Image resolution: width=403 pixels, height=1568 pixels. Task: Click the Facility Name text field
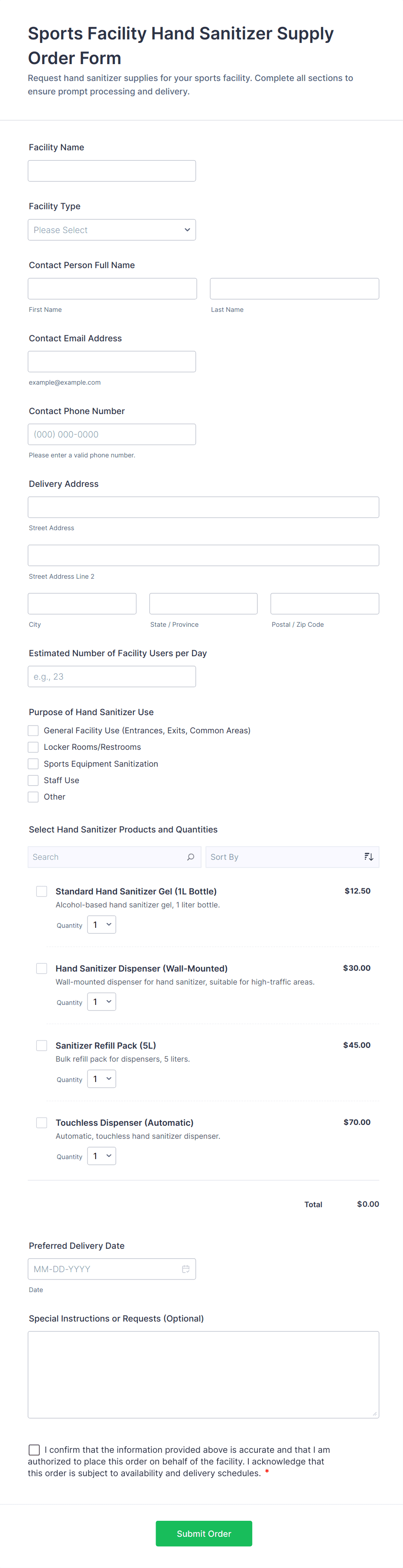[x=111, y=171]
